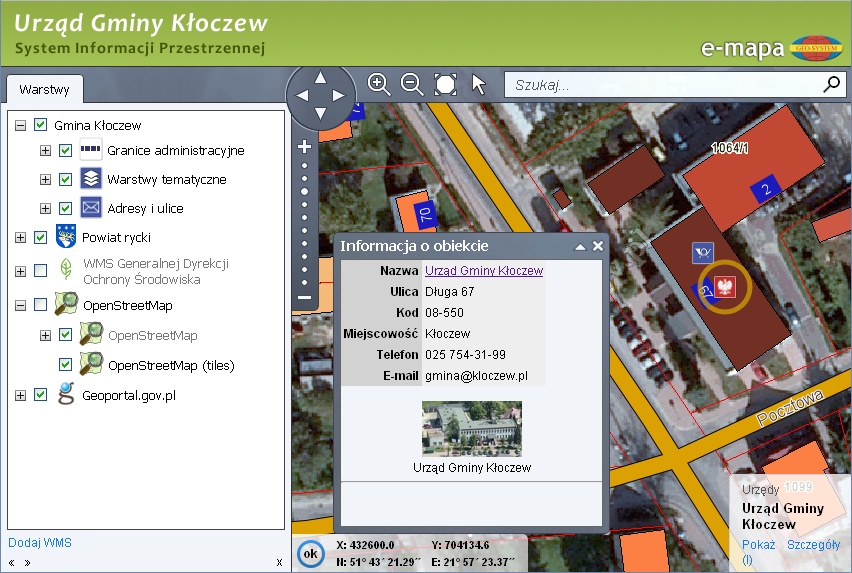Expand the Warstwy tematyczne node
The height and width of the screenshot is (573, 852).
point(45,179)
